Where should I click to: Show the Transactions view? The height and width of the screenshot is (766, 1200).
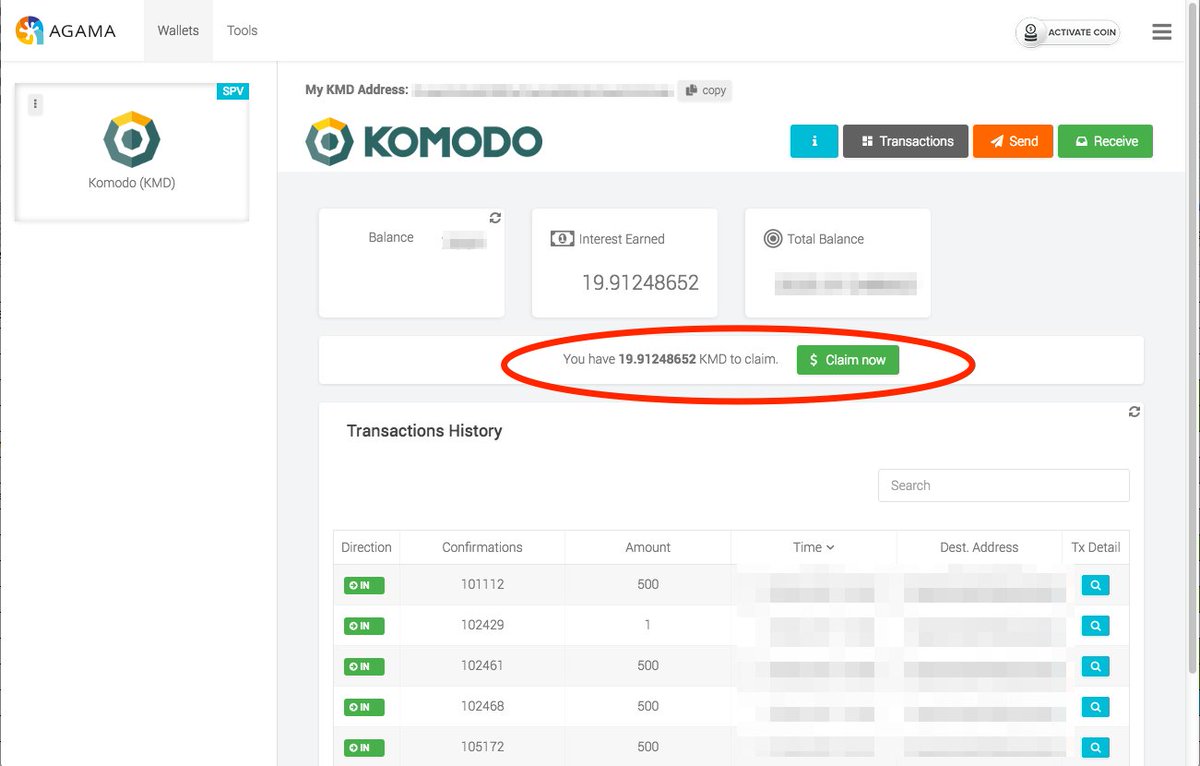coord(906,141)
